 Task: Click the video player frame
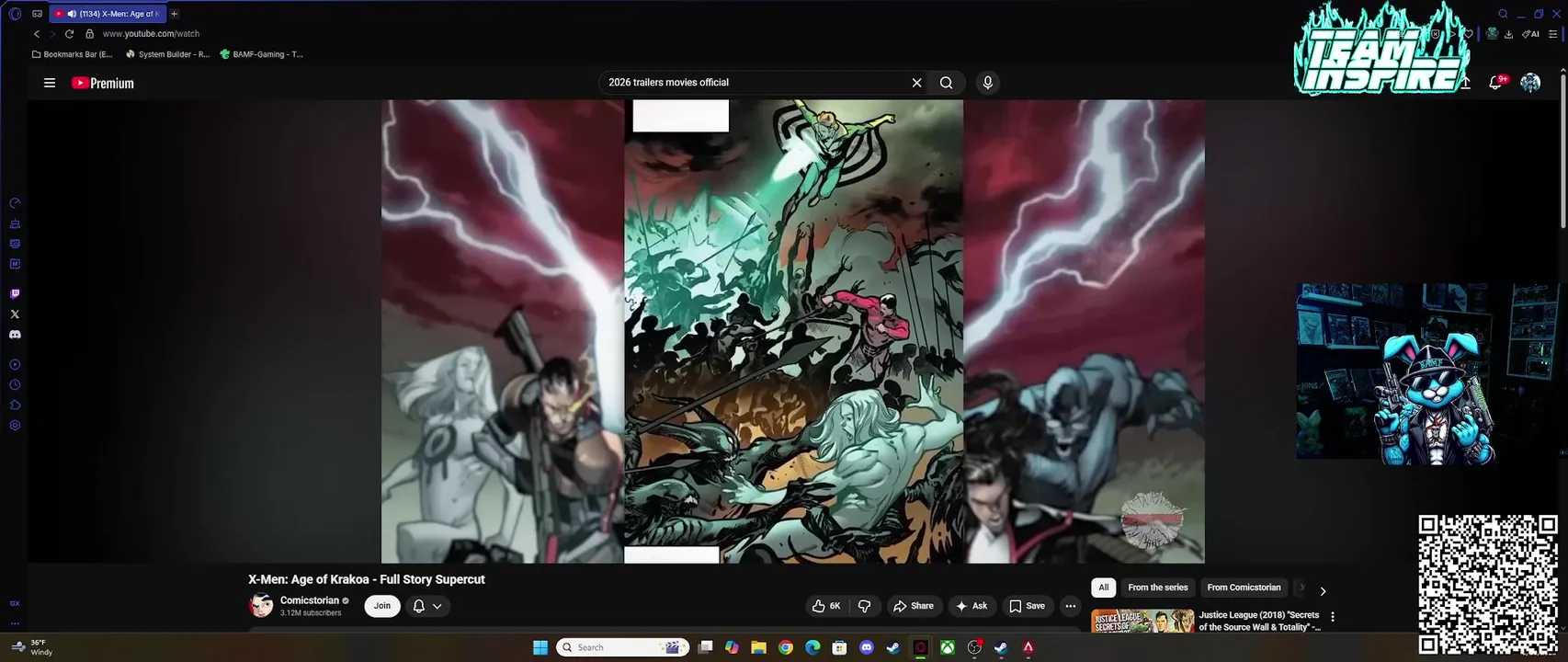[793, 331]
